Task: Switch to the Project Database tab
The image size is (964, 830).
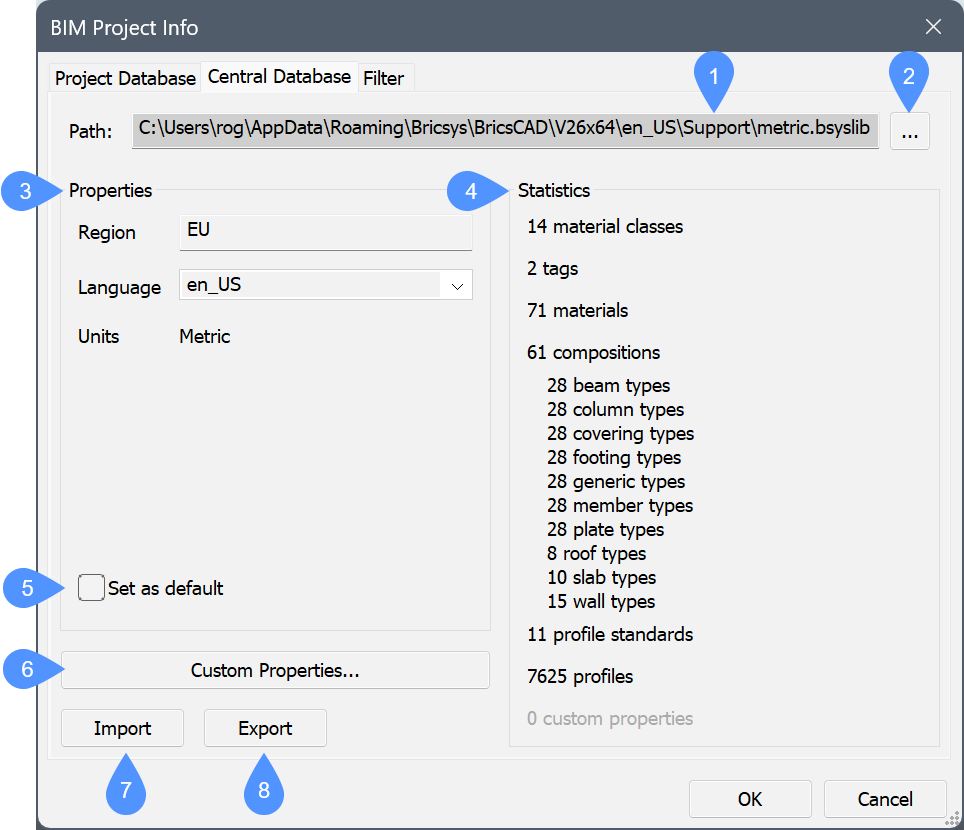Action: 125,78
